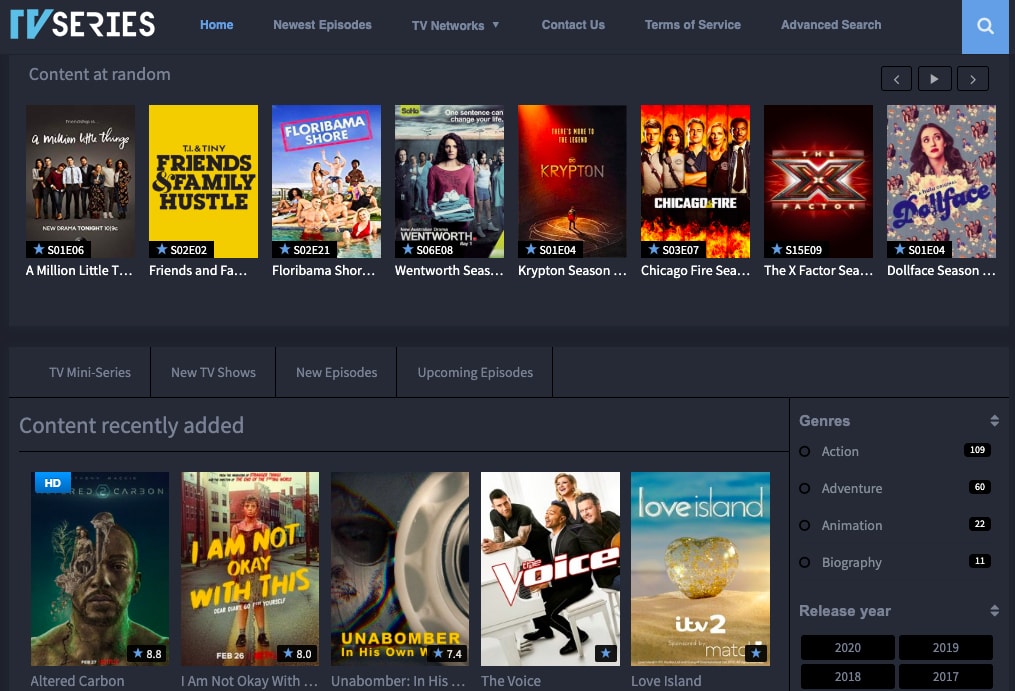Open Chicago Fire Season title link
Image resolution: width=1015 pixels, height=691 pixels.
[695, 271]
